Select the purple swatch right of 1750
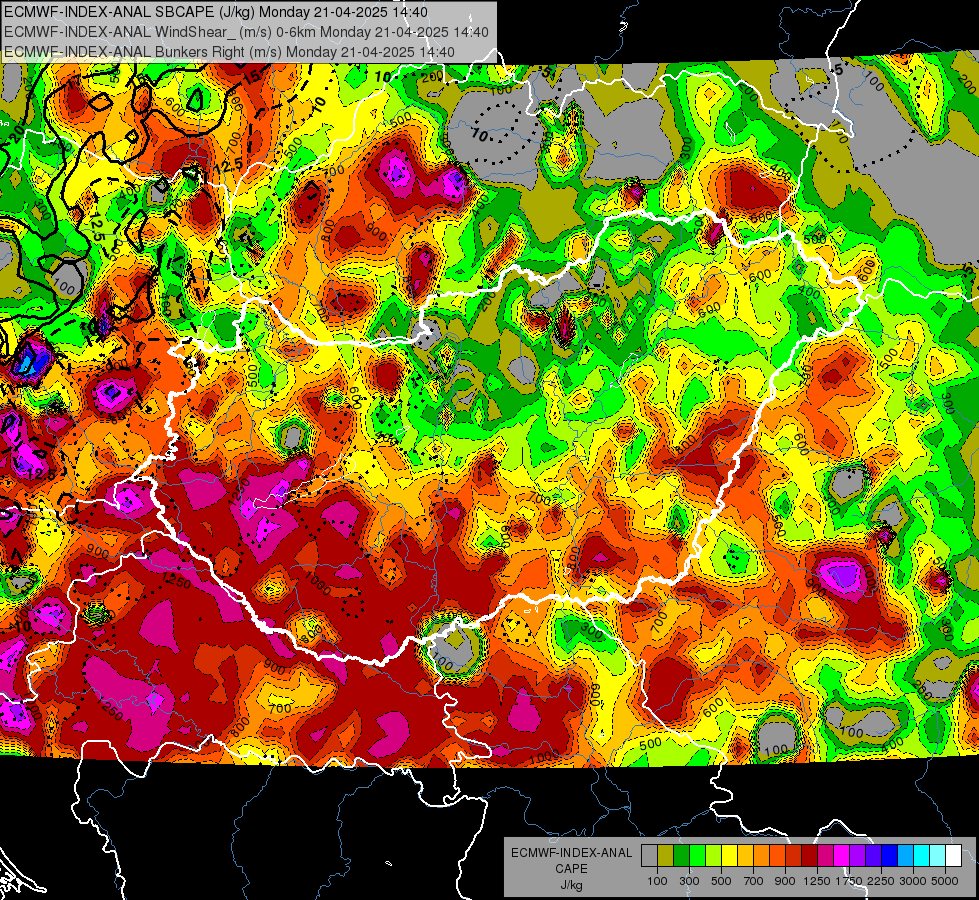Screen dimensions: 979x900 pyautogui.click(x=857, y=855)
